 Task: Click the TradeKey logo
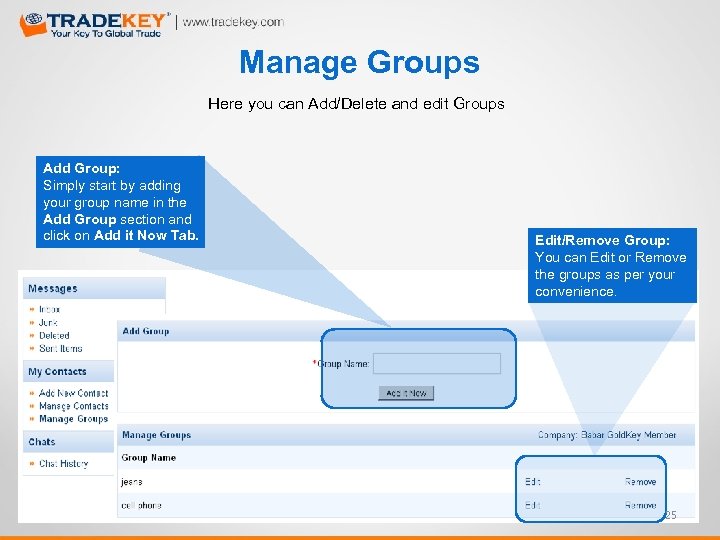coord(94,25)
